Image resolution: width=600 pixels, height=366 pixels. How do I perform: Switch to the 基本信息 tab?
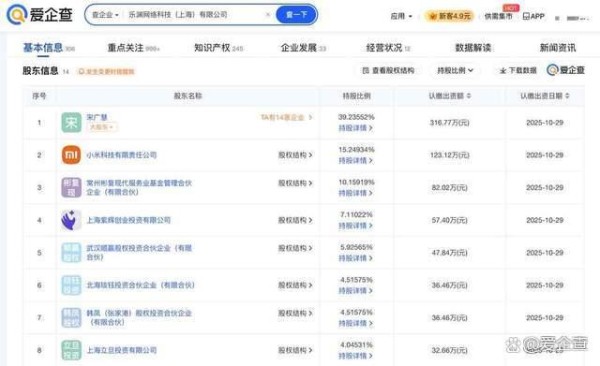43,48
